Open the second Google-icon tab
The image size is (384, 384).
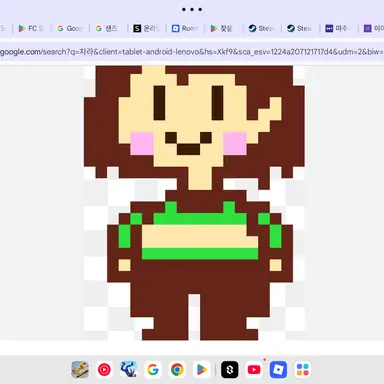[x=108, y=29]
